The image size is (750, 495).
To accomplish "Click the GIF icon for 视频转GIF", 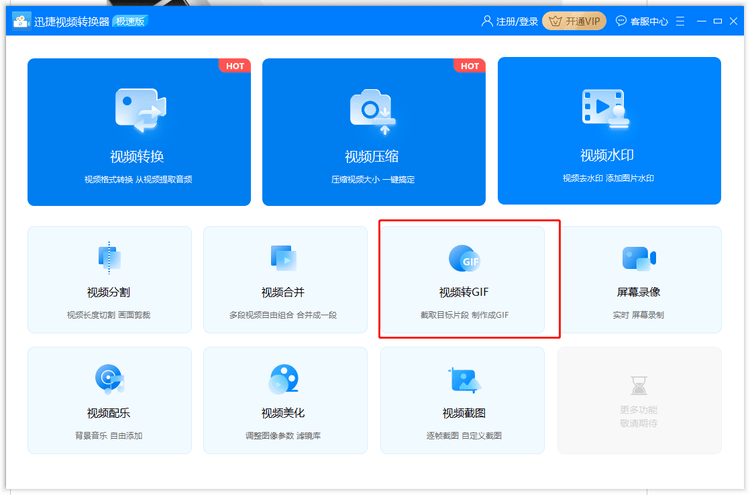I will [x=464, y=259].
